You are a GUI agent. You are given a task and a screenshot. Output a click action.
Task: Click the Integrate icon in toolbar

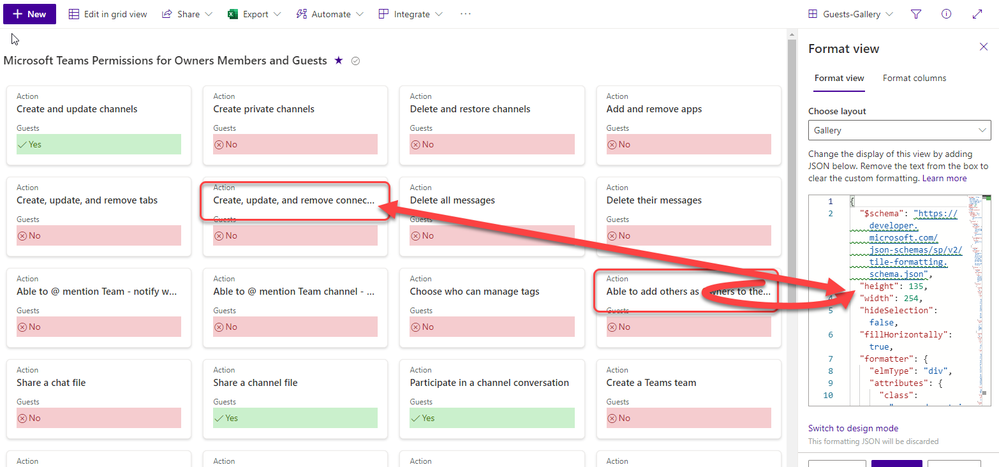click(x=384, y=14)
